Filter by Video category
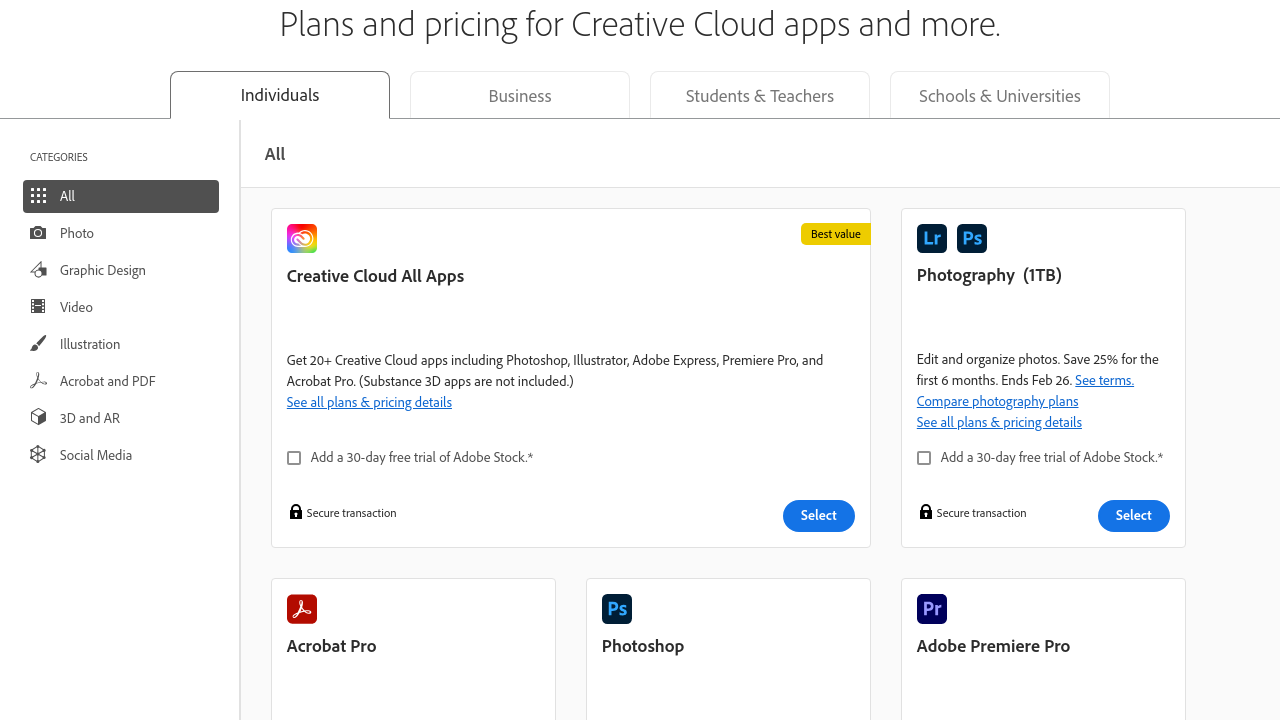The image size is (1280, 720). [76, 307]
